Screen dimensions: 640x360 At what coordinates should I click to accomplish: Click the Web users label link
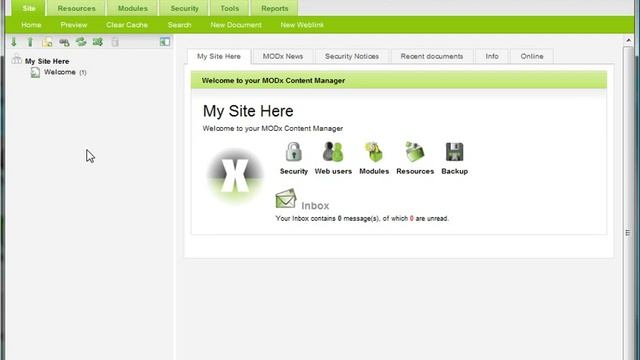pos(333,171)
